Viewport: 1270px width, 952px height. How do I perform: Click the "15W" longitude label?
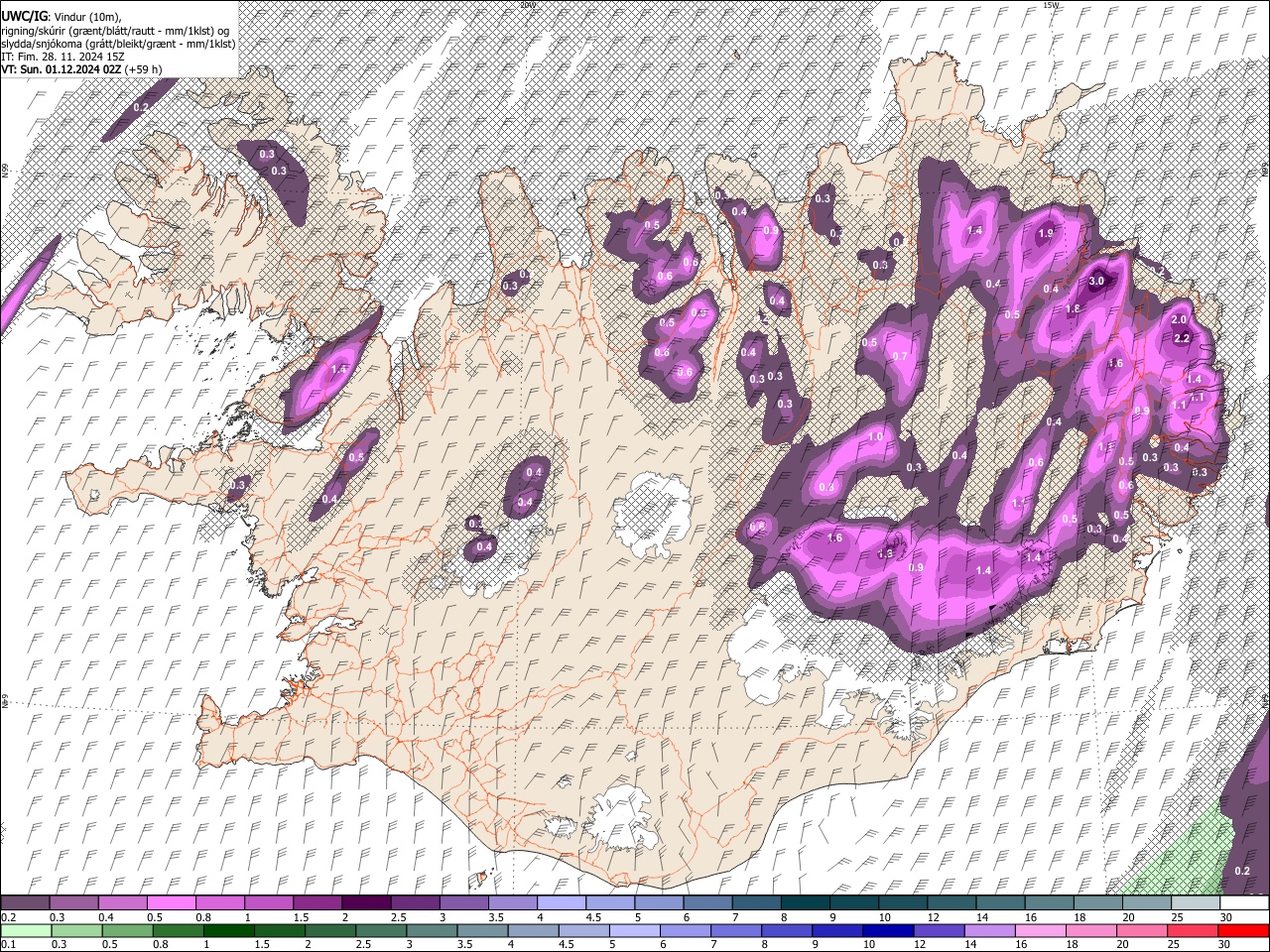coord(1051,5)
